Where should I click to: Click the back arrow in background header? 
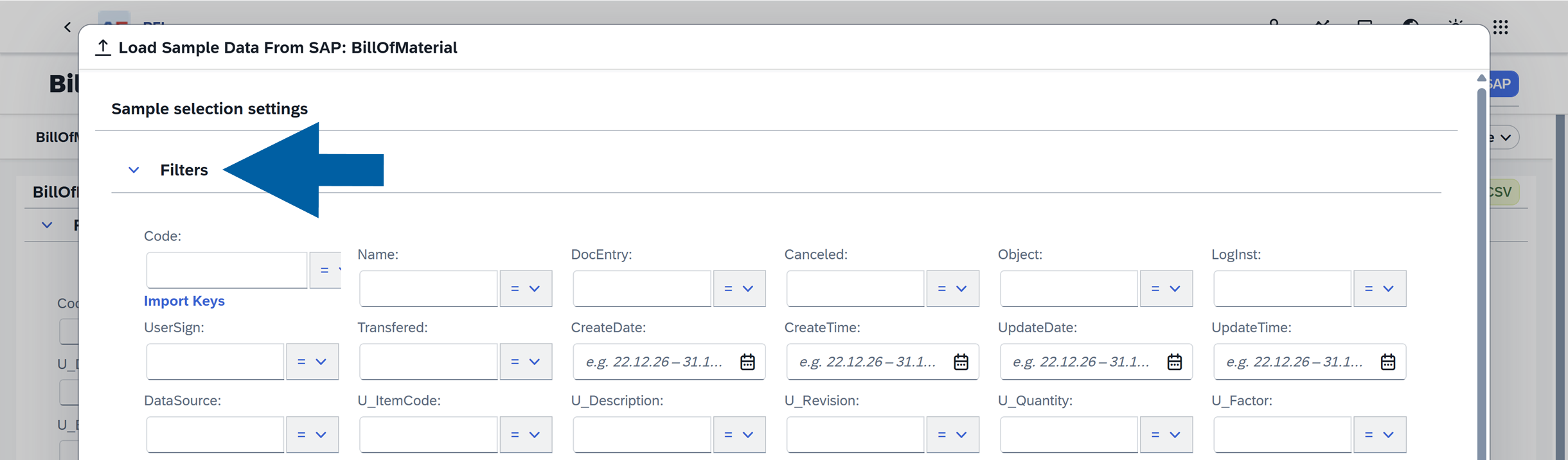67,27
